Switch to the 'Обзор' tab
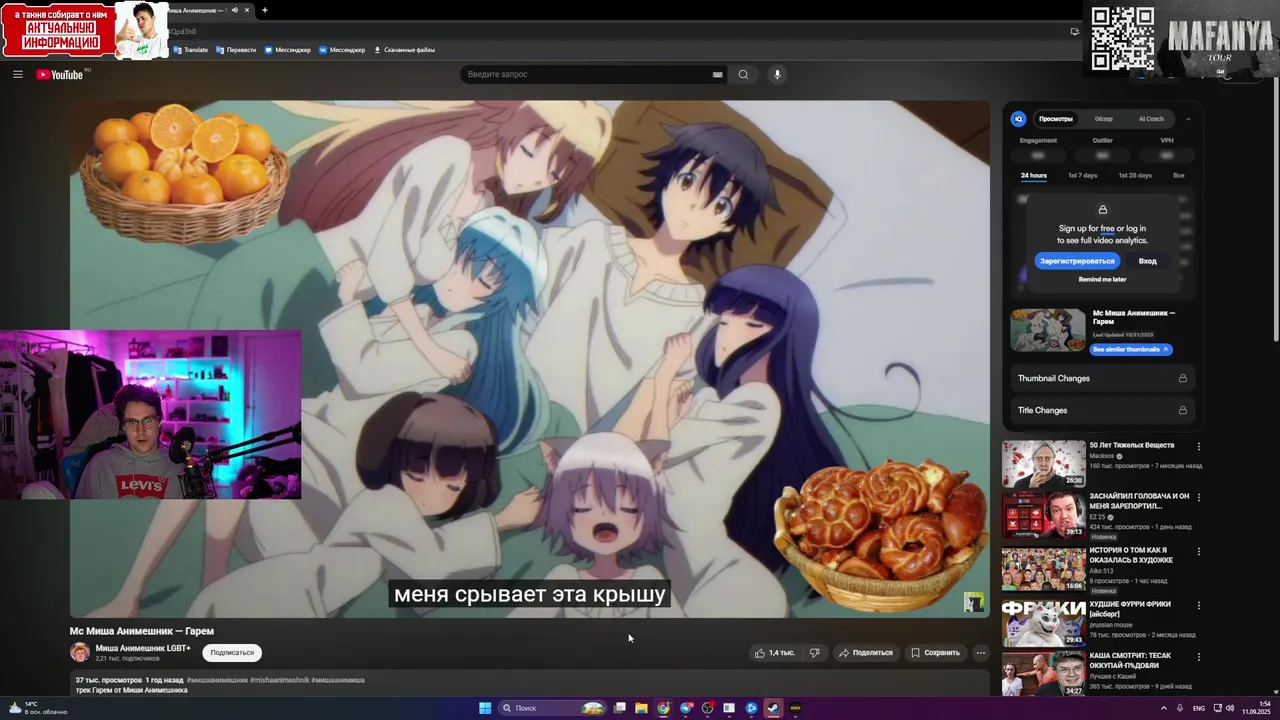This screenshot has width=1280, height=720. point(1103,119)
